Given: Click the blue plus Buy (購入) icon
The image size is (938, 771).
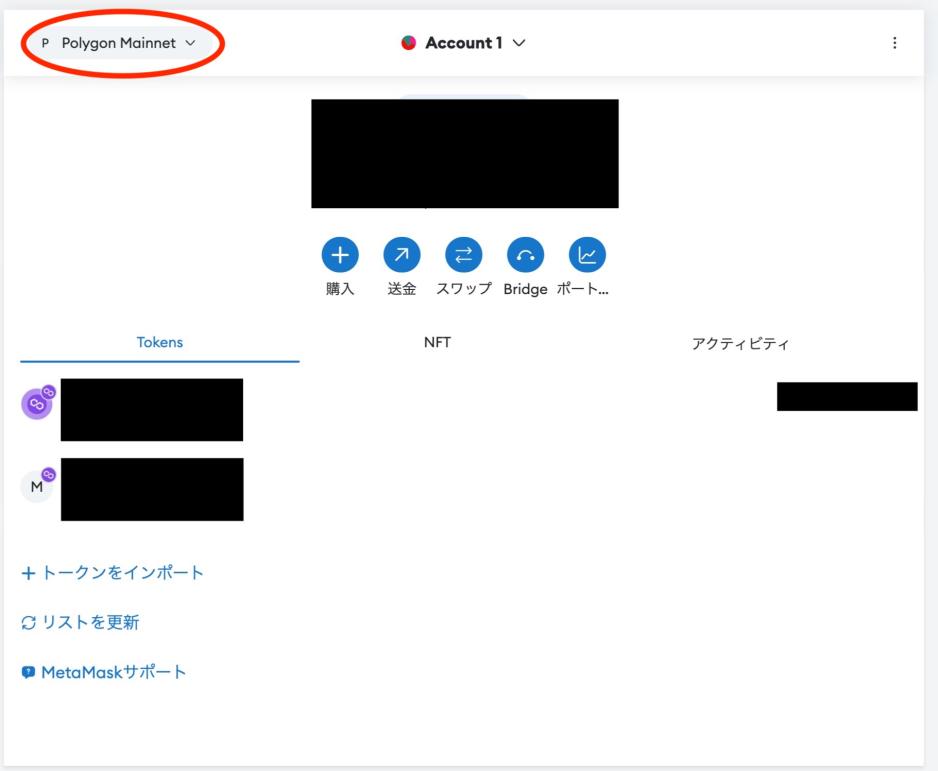Looking at the screenshot, I should click(340, 256).
